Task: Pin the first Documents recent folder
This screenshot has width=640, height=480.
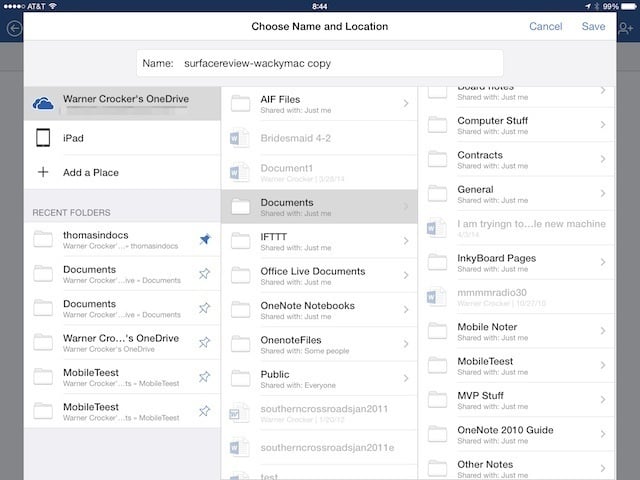Action: pyautogui.click(x=205, y=273)
